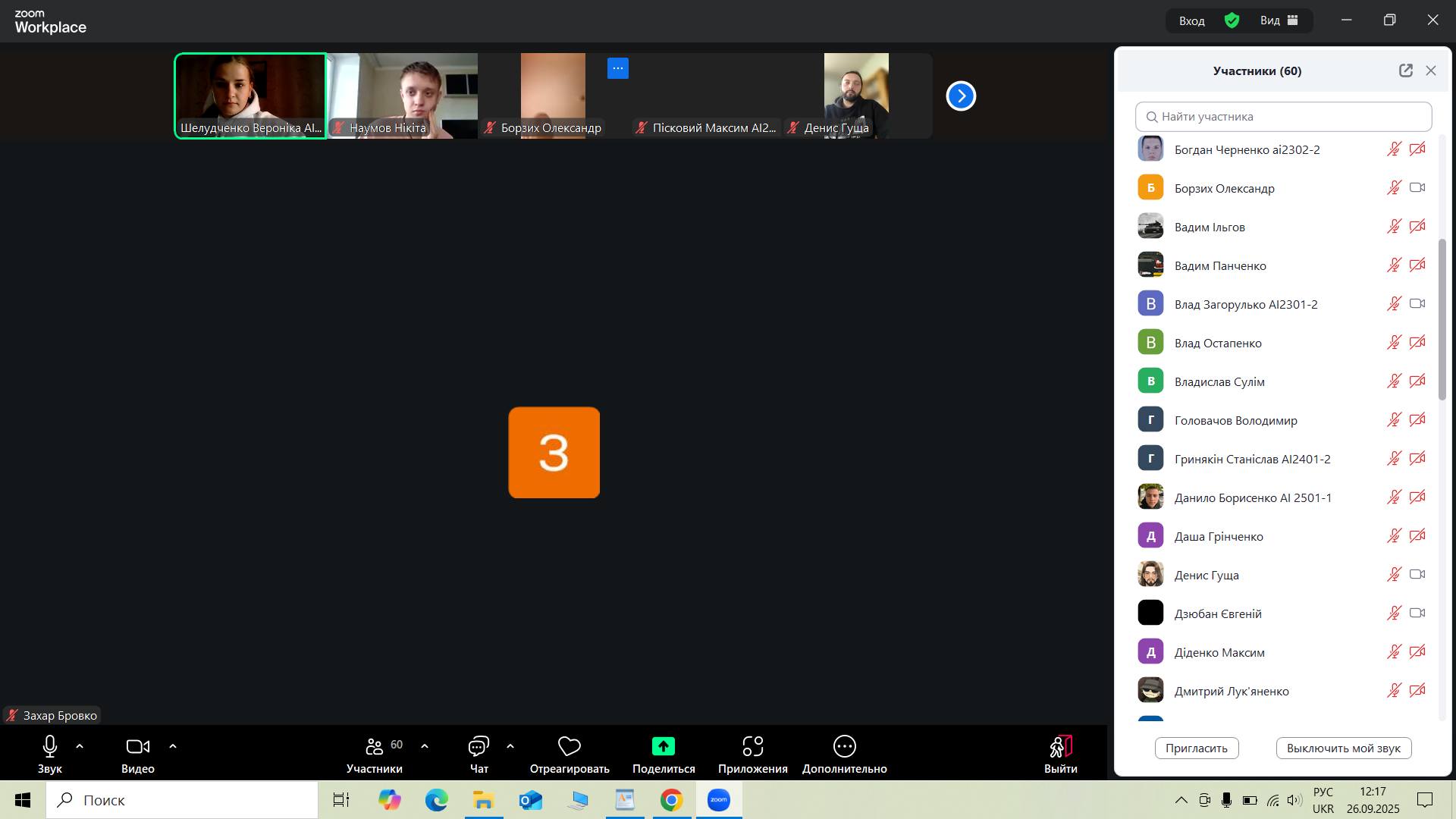The height and width of the screenshot is (819, 1456).
Task: Click the Найти участника search field
Action: click(x=1283, y=117)
